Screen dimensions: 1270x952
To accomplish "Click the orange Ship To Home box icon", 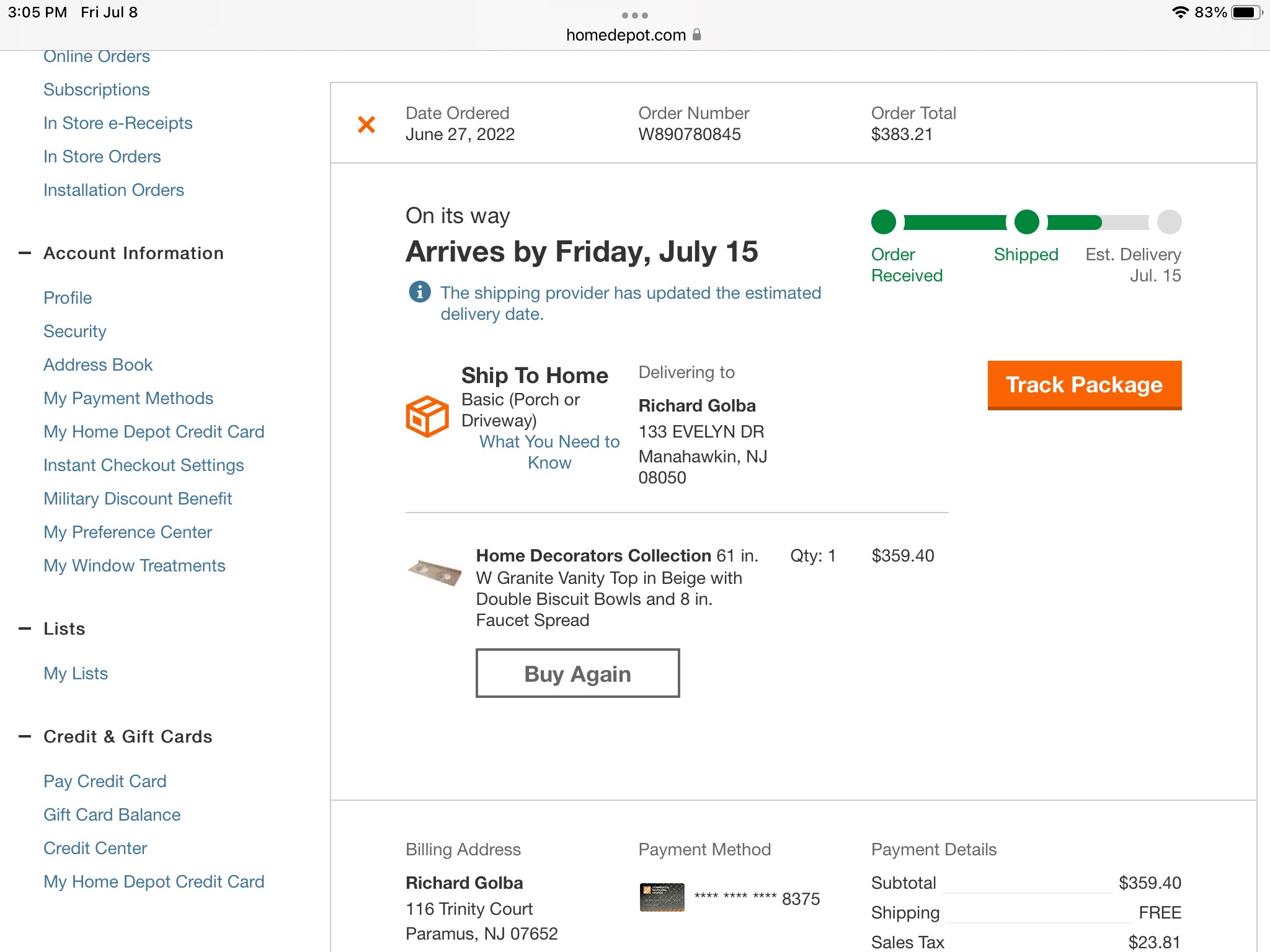I will coord(427,416).
